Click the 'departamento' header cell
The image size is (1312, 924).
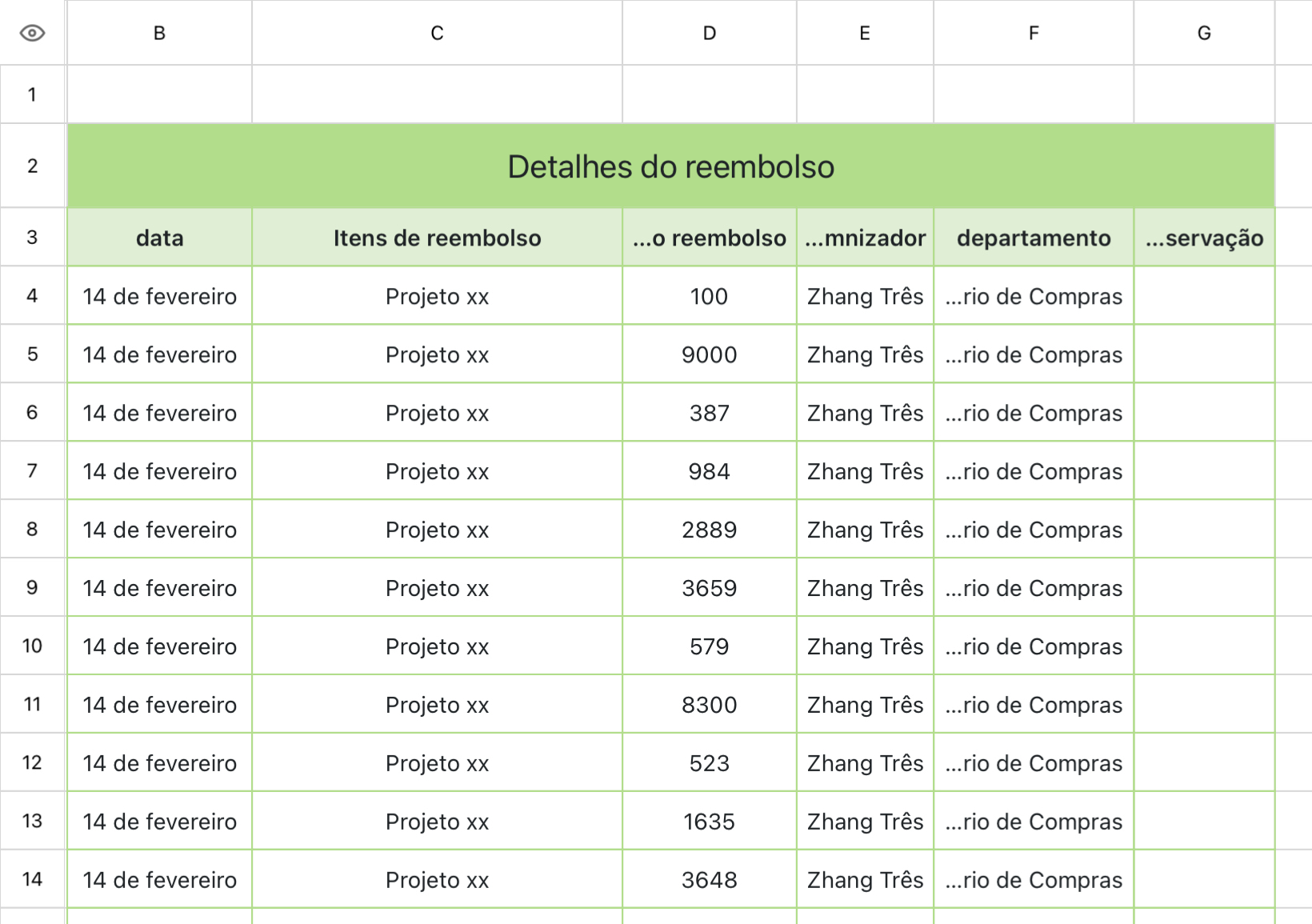click(1034, 238)
